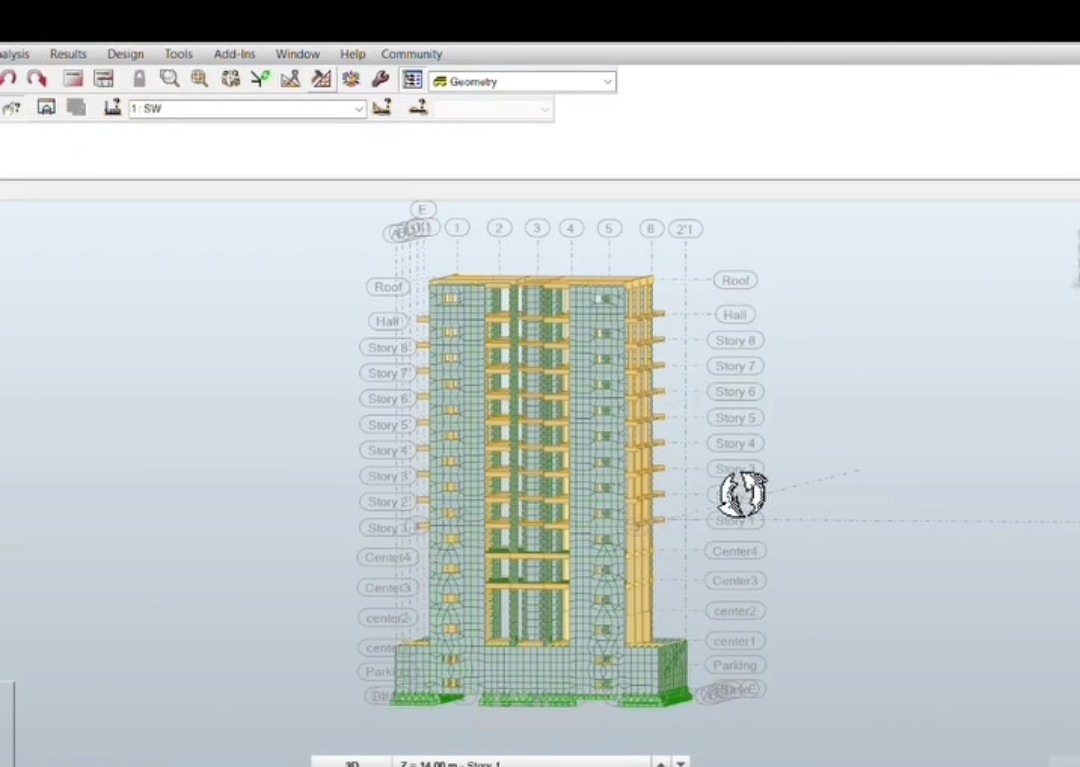Click grid axis bubble 1
Image resolution: width=1080 pixels, height=767 pixels.
tap(457, 228)
